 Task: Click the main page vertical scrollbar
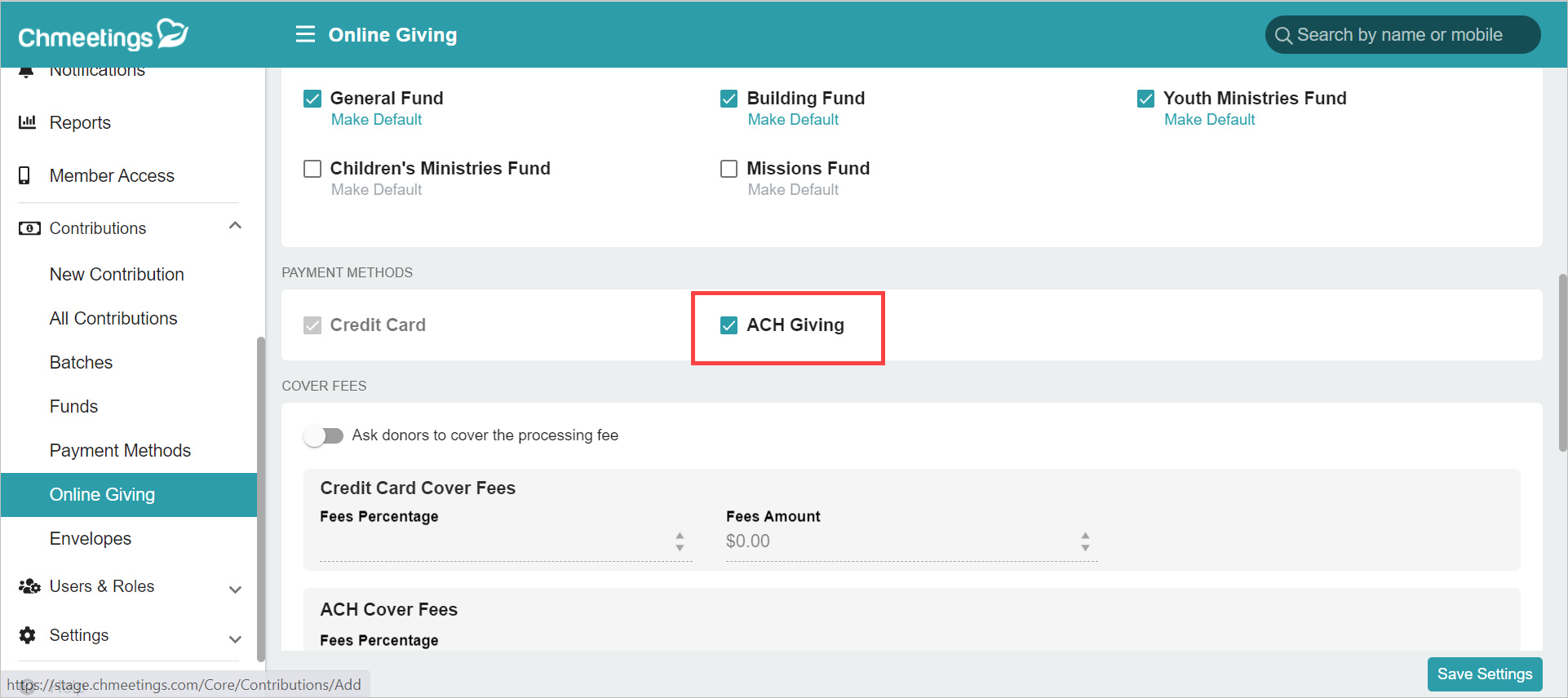1562,363
